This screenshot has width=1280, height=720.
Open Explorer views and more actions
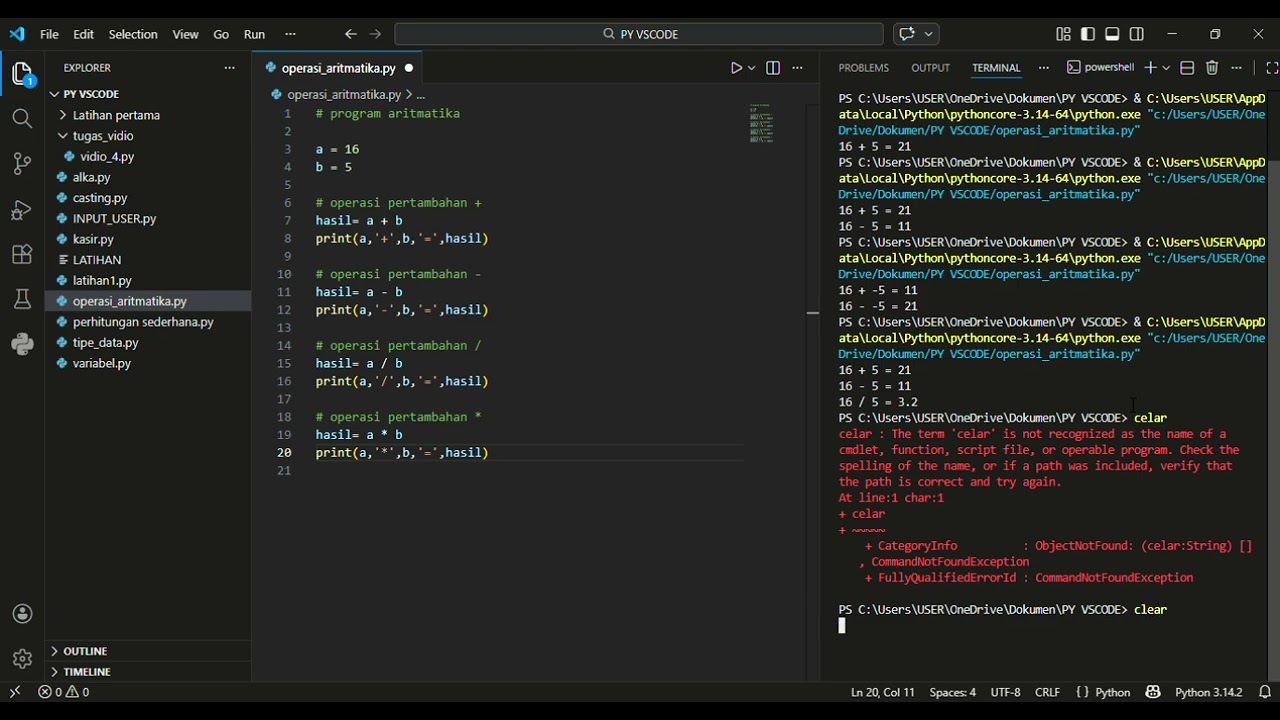(229, 68)
